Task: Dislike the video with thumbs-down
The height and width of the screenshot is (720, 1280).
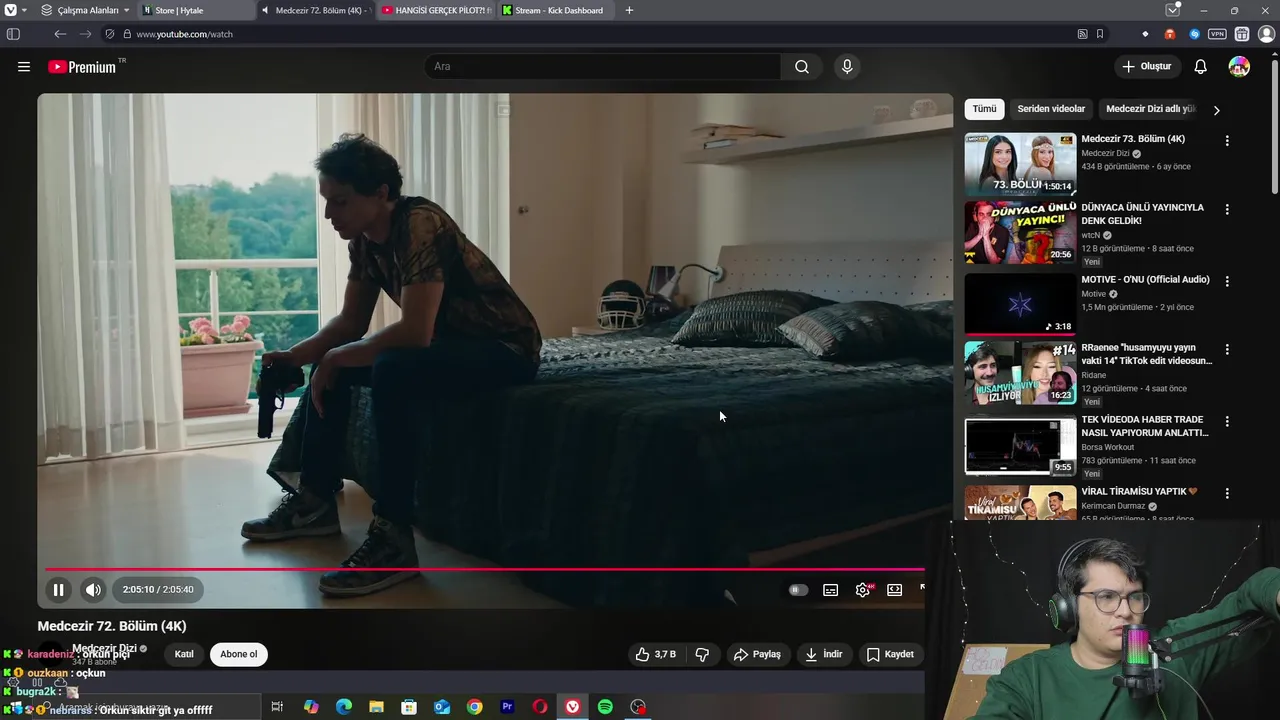Action: tap(702, 654)
